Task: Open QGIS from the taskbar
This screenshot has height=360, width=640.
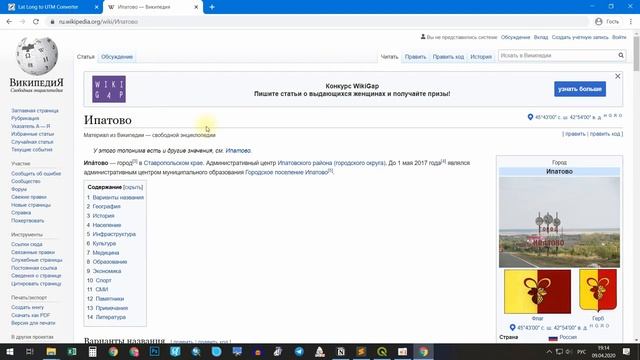Action: point(382,351)
